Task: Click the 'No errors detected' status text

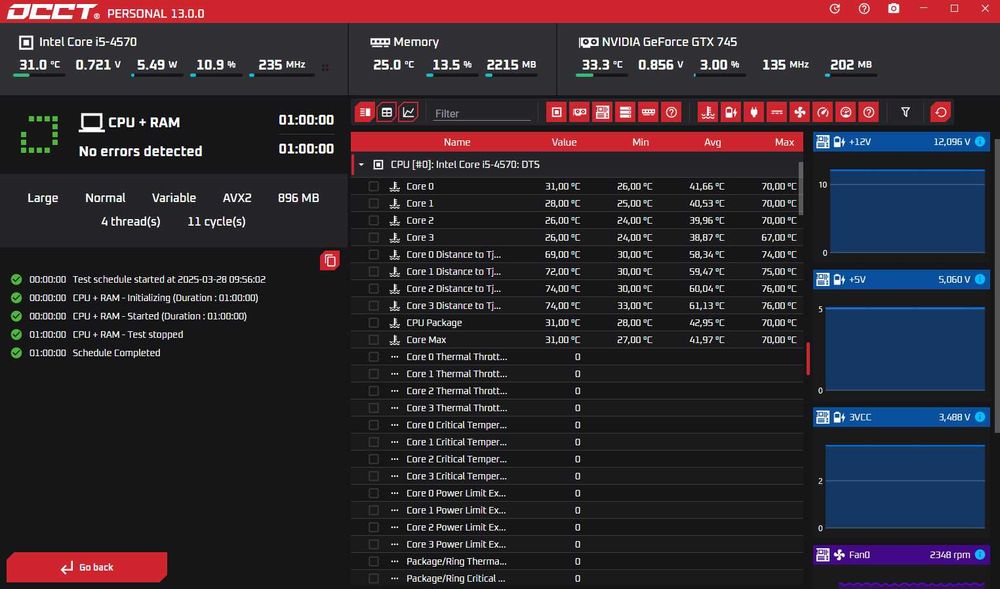Action: pyautogui.click(x=140, y=151)
